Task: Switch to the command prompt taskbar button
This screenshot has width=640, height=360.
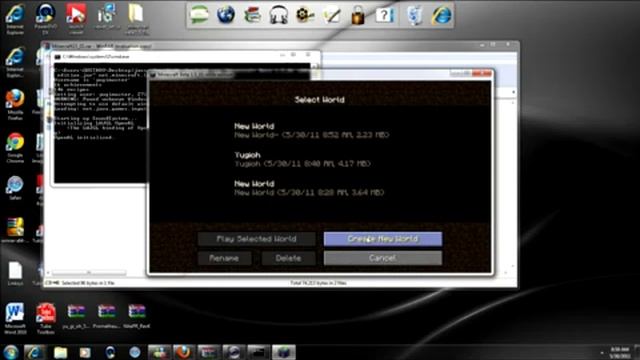Action: 258,352
